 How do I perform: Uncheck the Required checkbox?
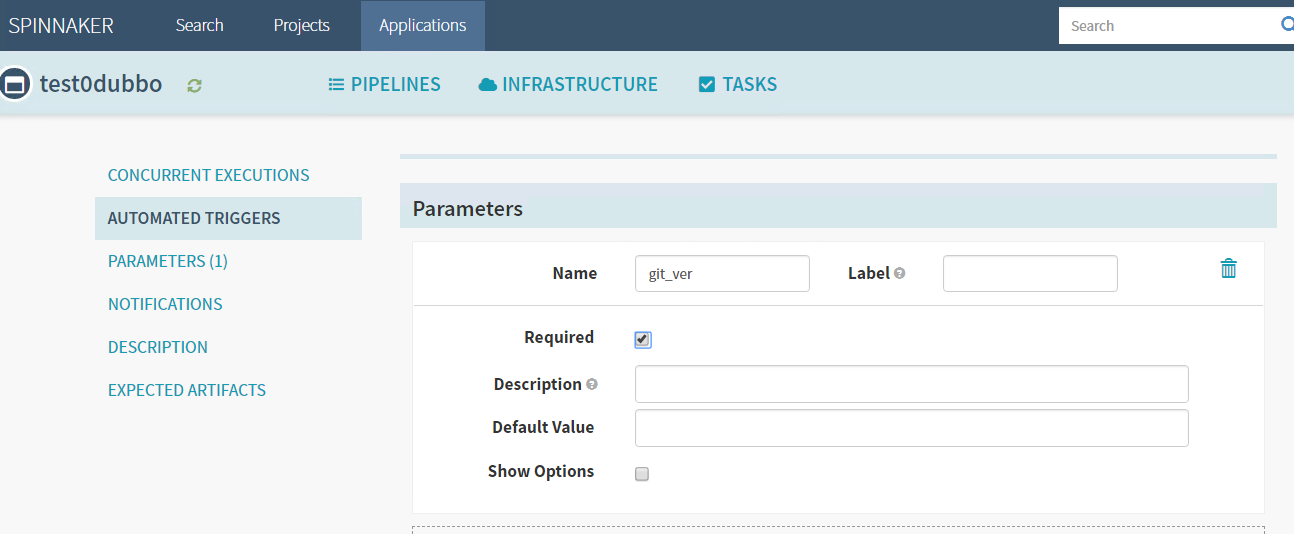[642, 340]
